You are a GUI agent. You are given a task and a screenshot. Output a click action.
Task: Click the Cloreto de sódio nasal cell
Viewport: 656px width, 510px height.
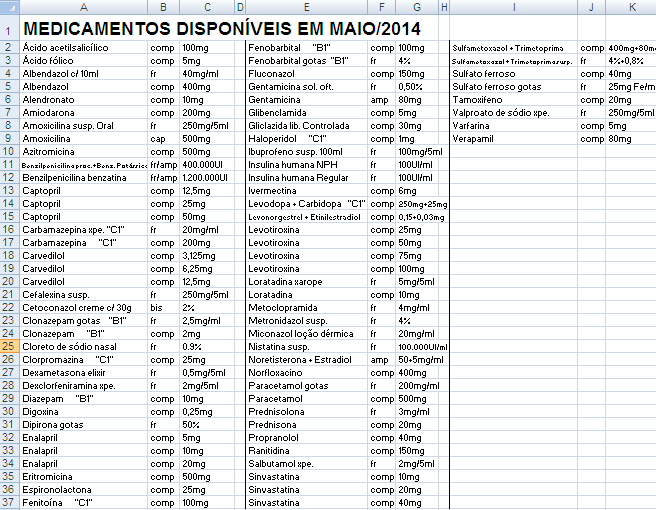coord(68,347)
